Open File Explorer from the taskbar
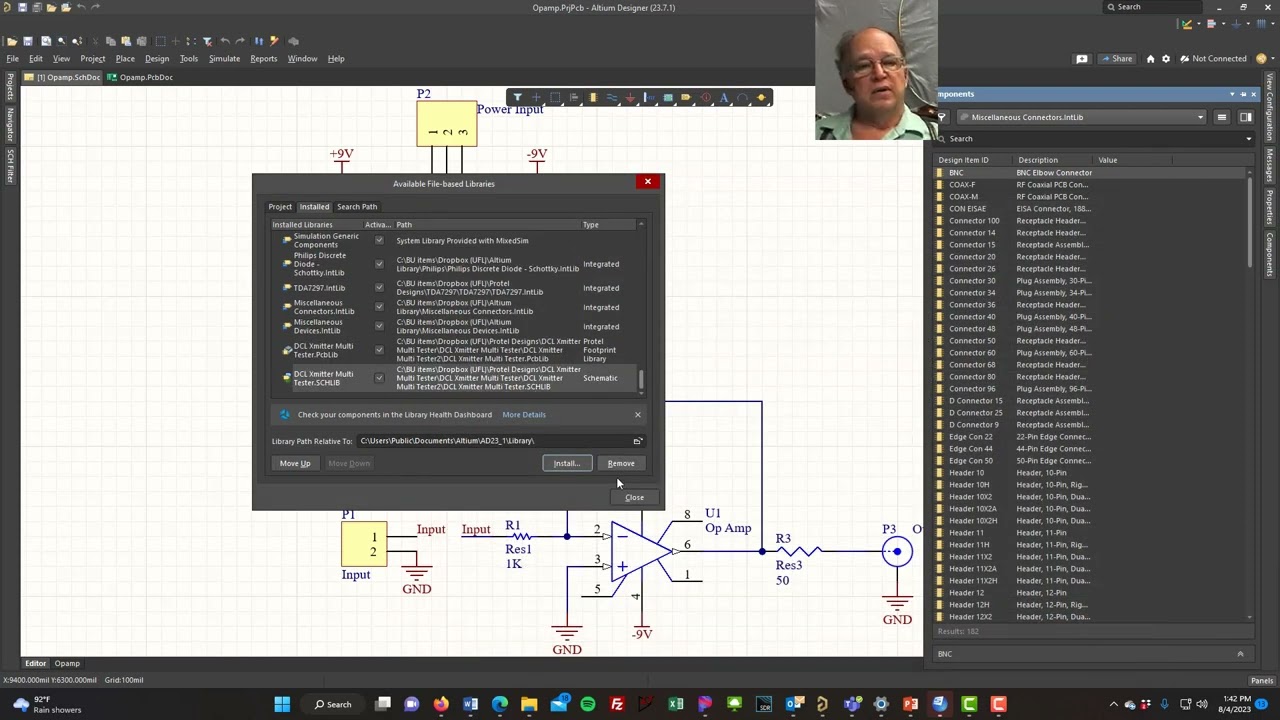The width and height of the screenshot is (1280, 720). pyautogui.click(x=529, y=705)
